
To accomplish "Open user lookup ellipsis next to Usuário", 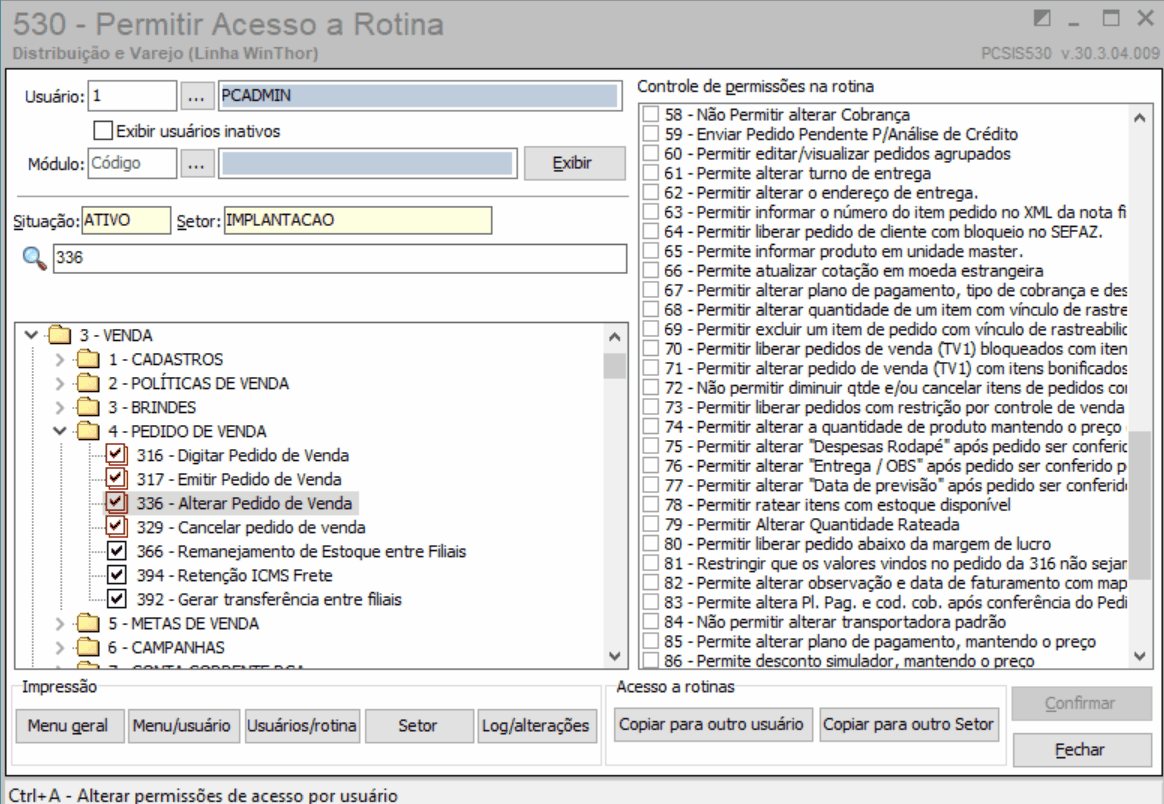I will [x=196, y=96].
